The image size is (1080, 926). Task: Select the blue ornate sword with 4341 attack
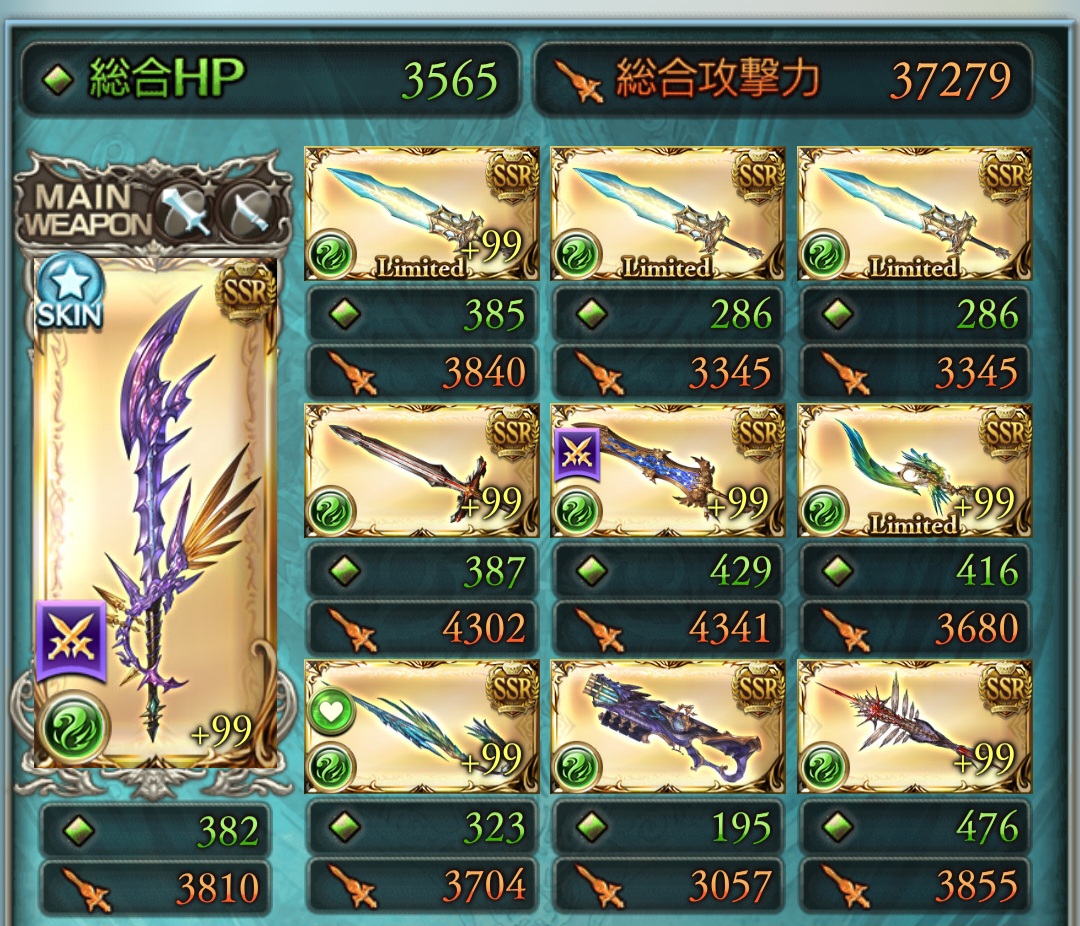pos(667,471)
